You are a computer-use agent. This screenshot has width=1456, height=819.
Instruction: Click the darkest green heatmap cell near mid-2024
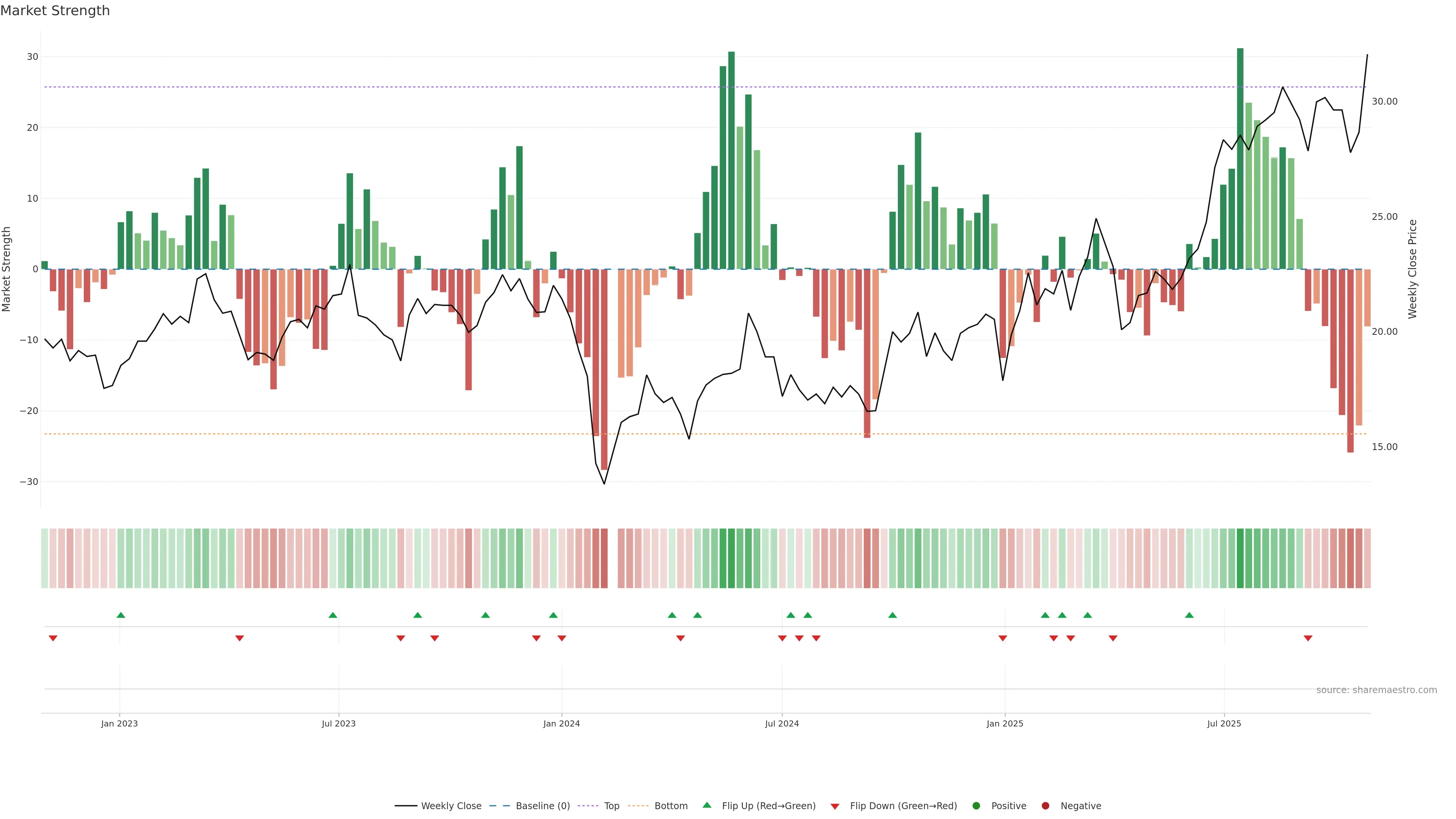pos(731,559)
